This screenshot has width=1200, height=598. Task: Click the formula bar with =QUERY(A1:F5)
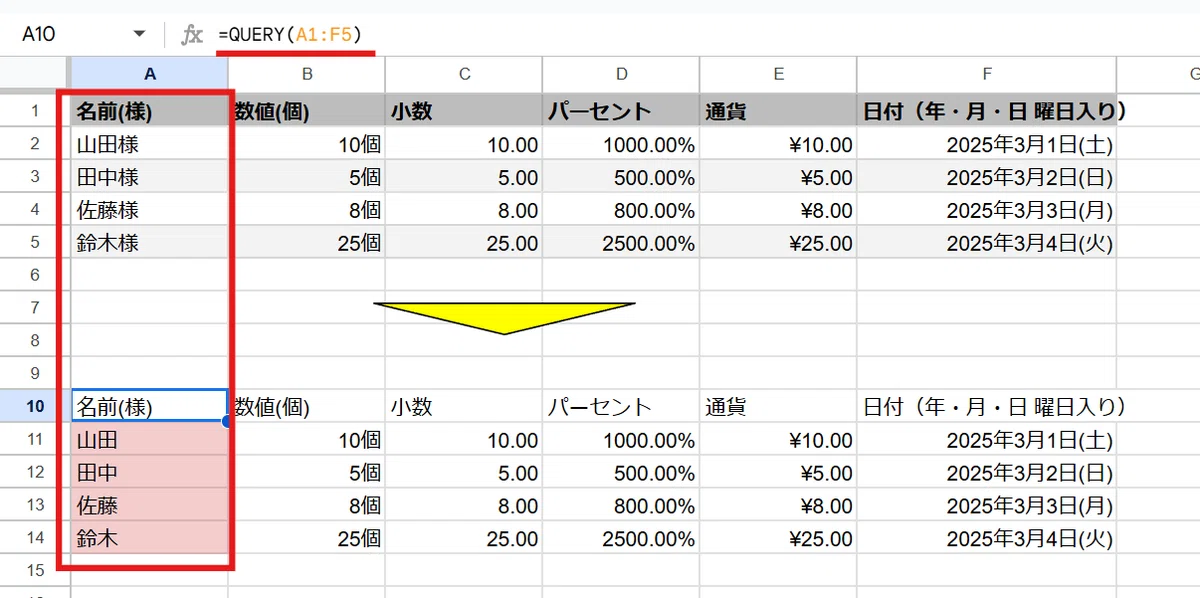[700, 35]
